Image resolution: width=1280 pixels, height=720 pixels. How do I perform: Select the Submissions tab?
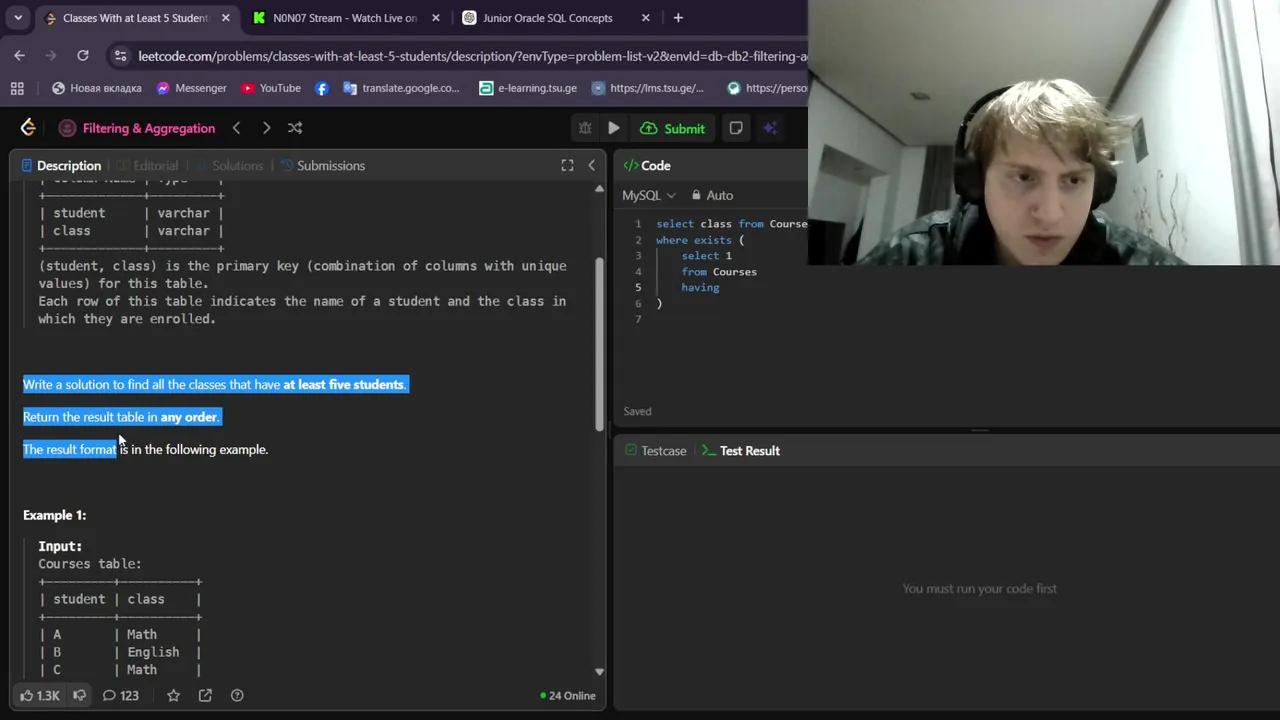click(322, 166)
